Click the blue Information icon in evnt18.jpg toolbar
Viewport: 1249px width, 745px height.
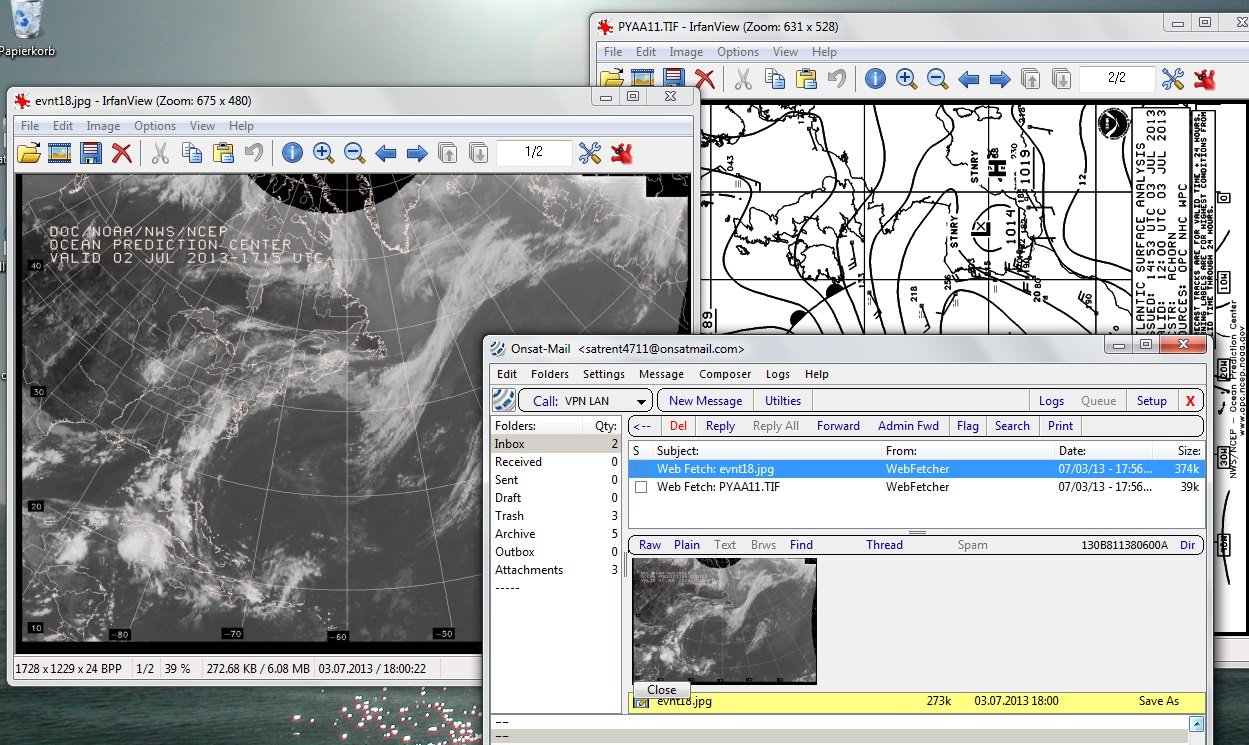[292, 153]
